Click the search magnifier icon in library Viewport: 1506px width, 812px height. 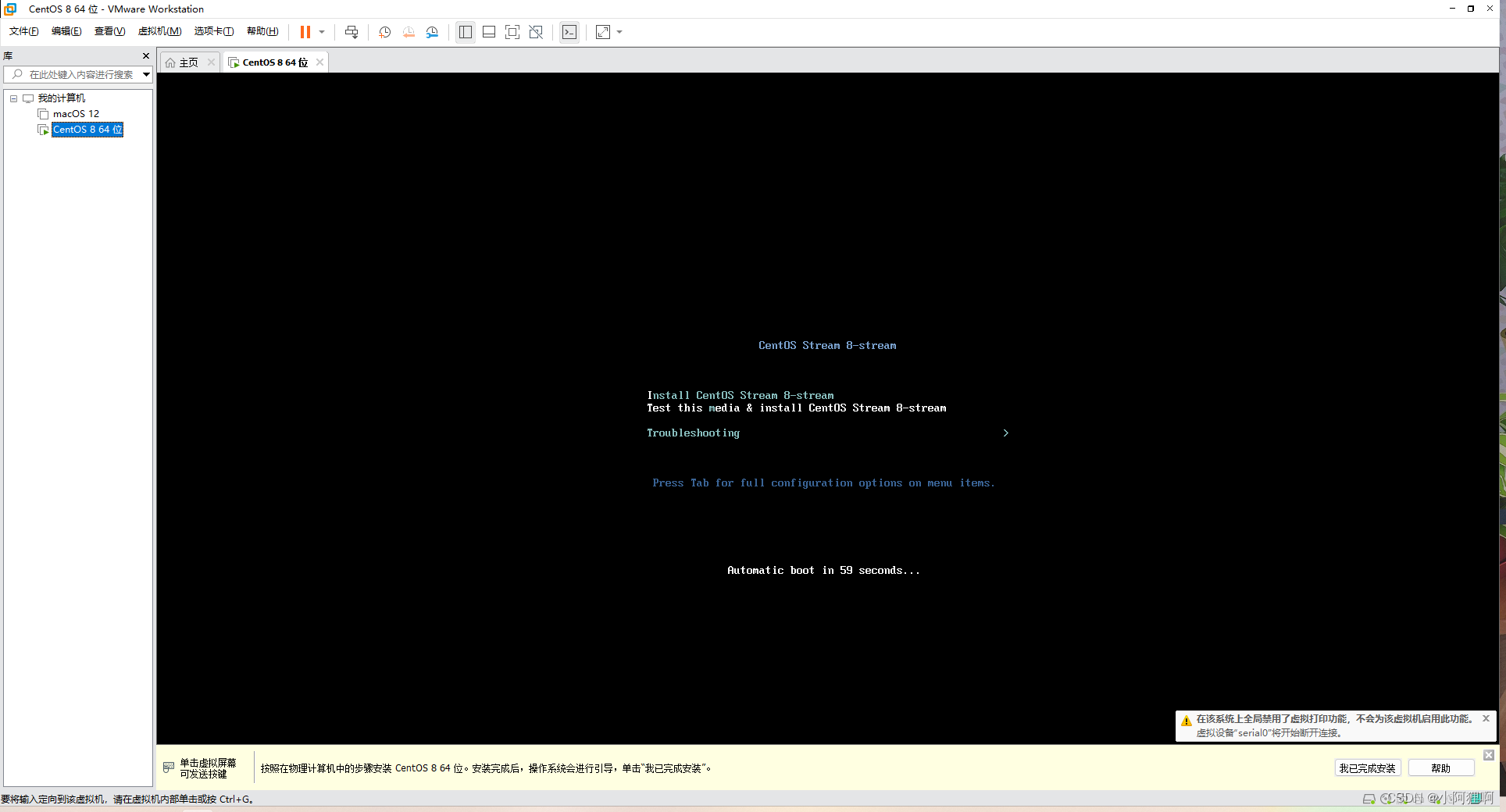click(x=17, y=74)
